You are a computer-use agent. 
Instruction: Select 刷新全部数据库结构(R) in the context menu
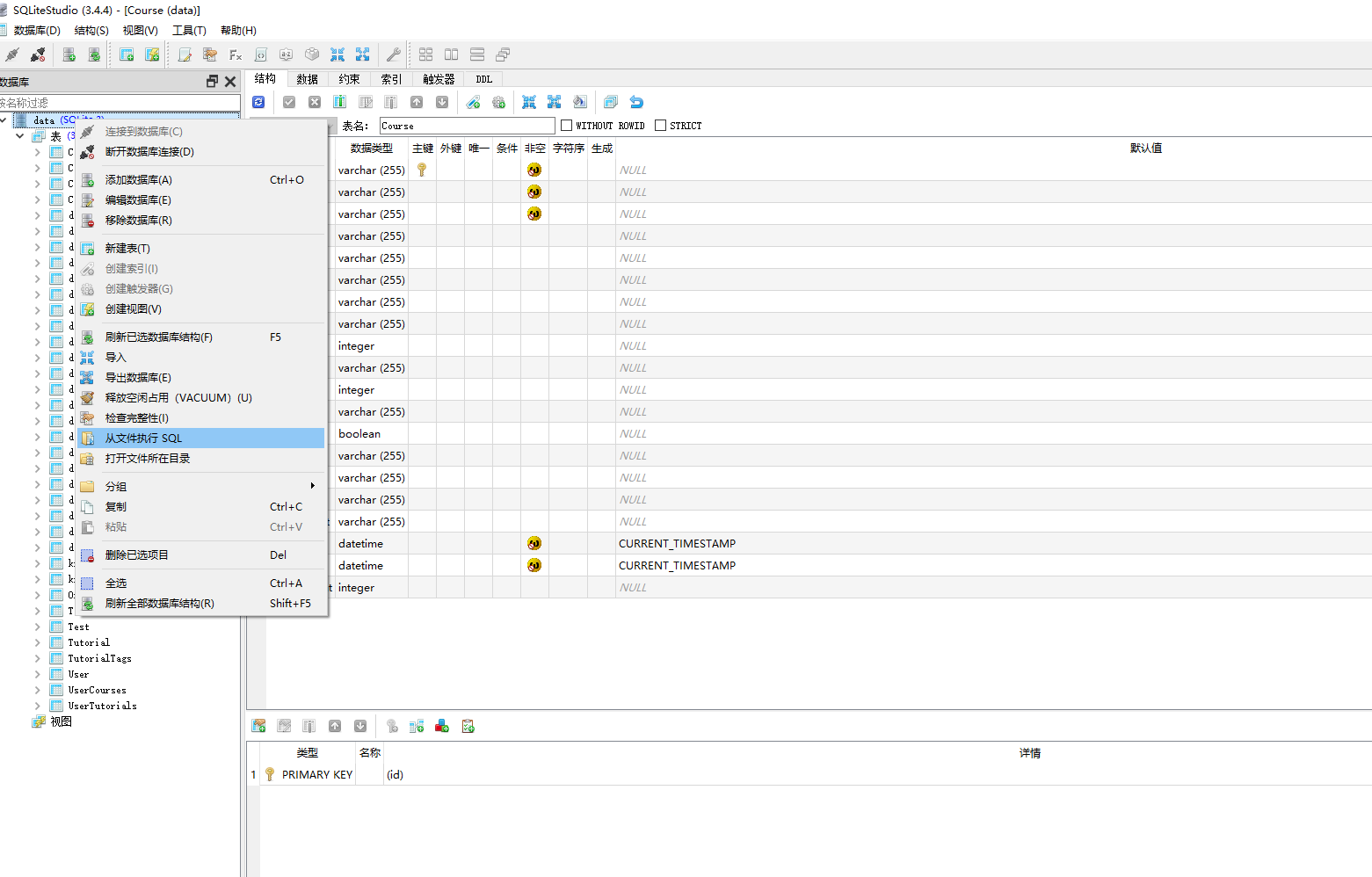201,603
